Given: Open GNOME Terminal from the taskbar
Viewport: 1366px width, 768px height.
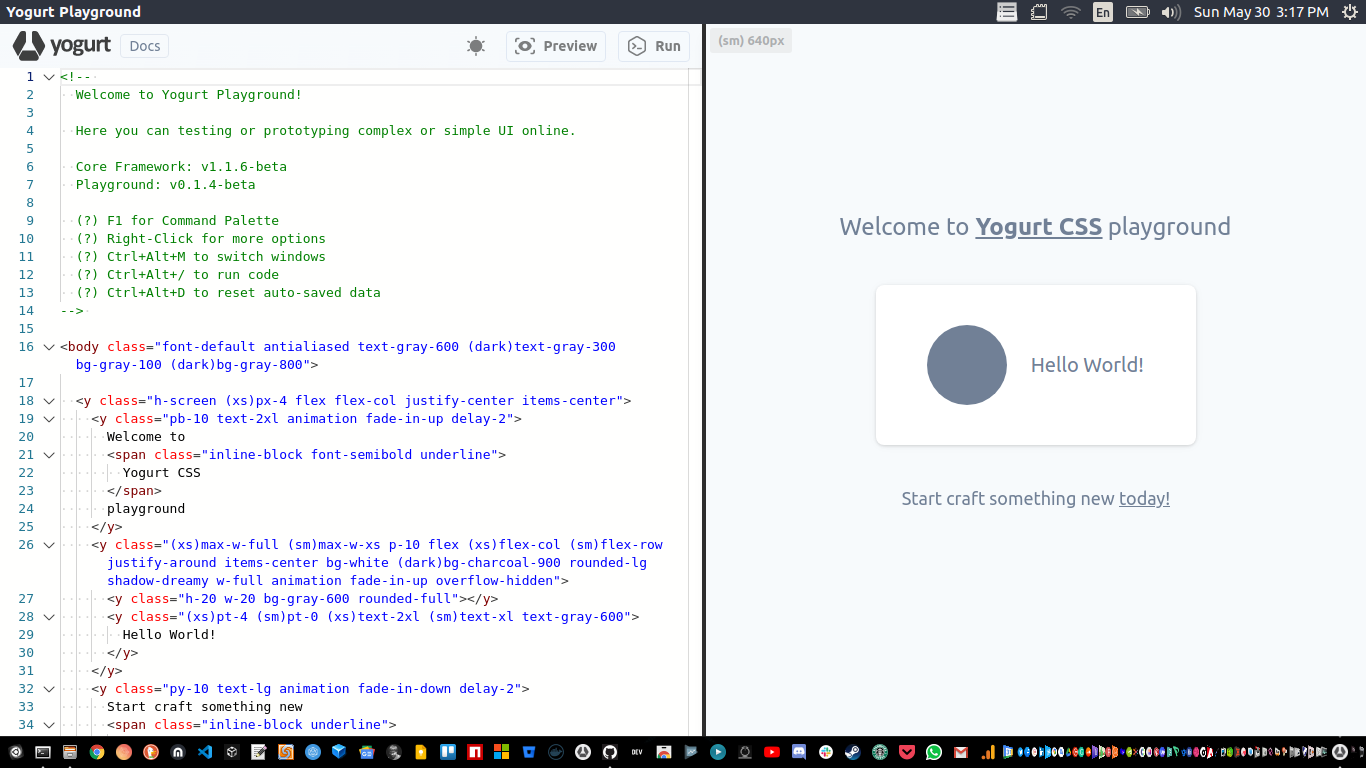Looking at the screenshot, I should [41, 751].
